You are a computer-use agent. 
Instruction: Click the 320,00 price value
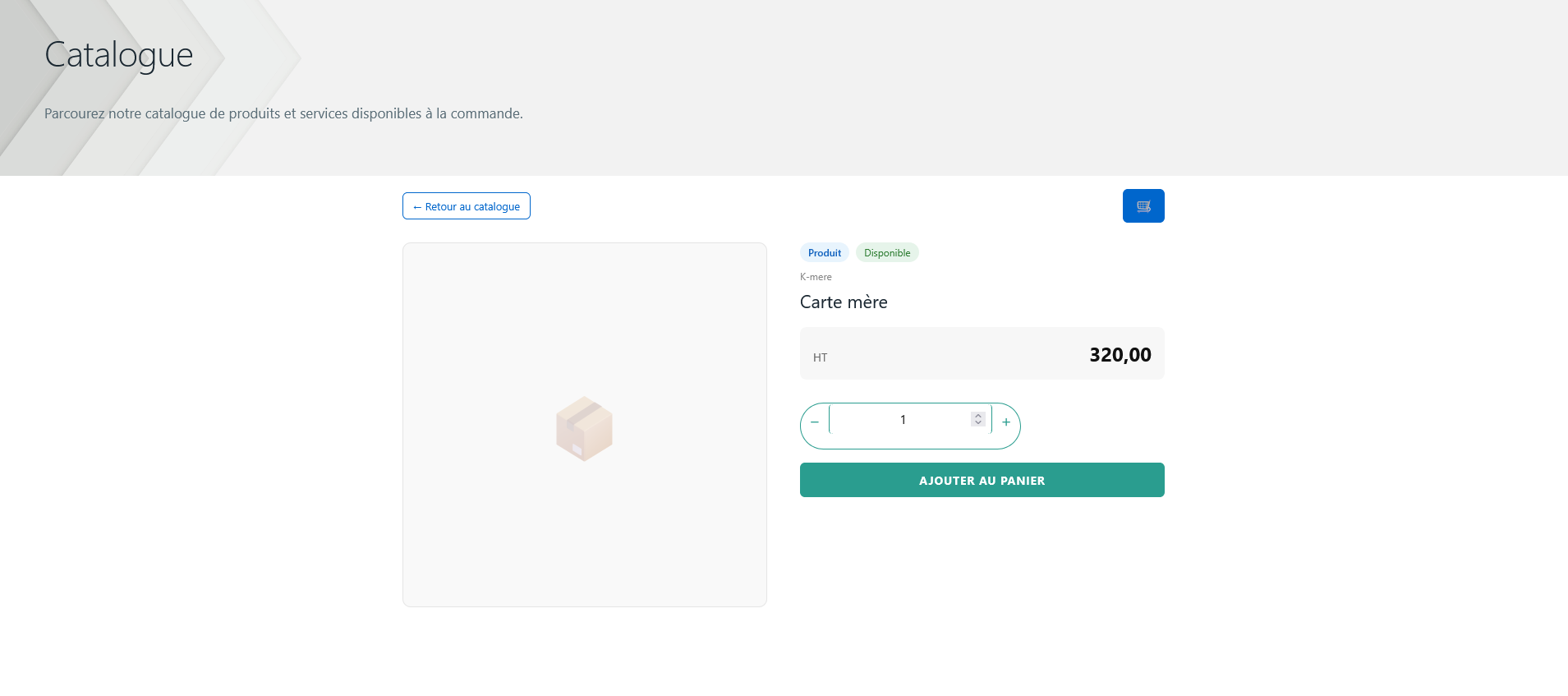coord(1120,355)
